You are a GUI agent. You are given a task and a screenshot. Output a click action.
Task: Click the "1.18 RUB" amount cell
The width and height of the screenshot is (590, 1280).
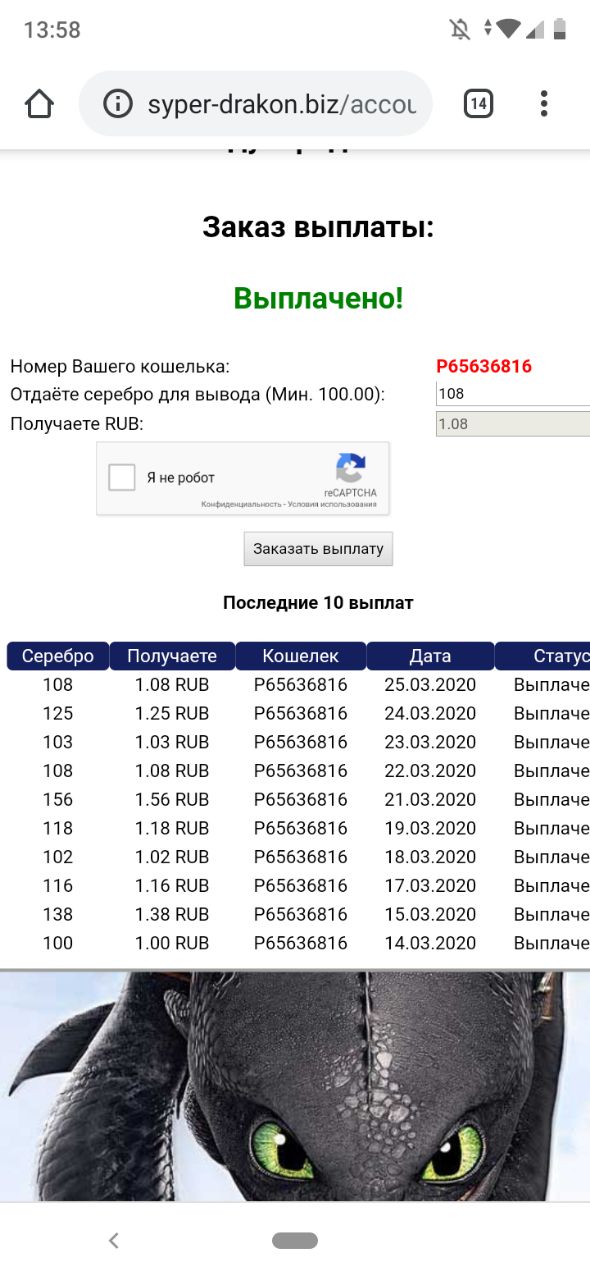coord(172,828)
